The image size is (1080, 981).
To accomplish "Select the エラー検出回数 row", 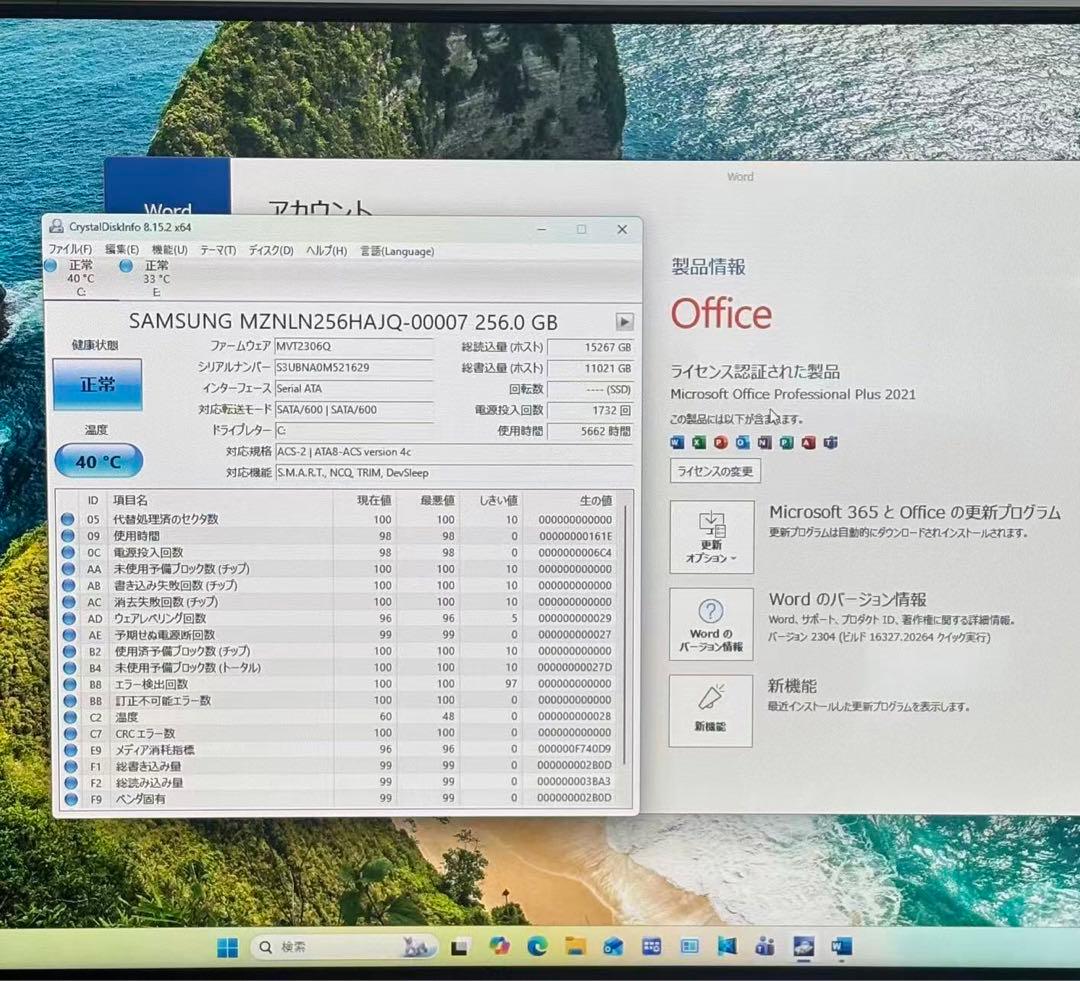I will click(x=338, y=683).
